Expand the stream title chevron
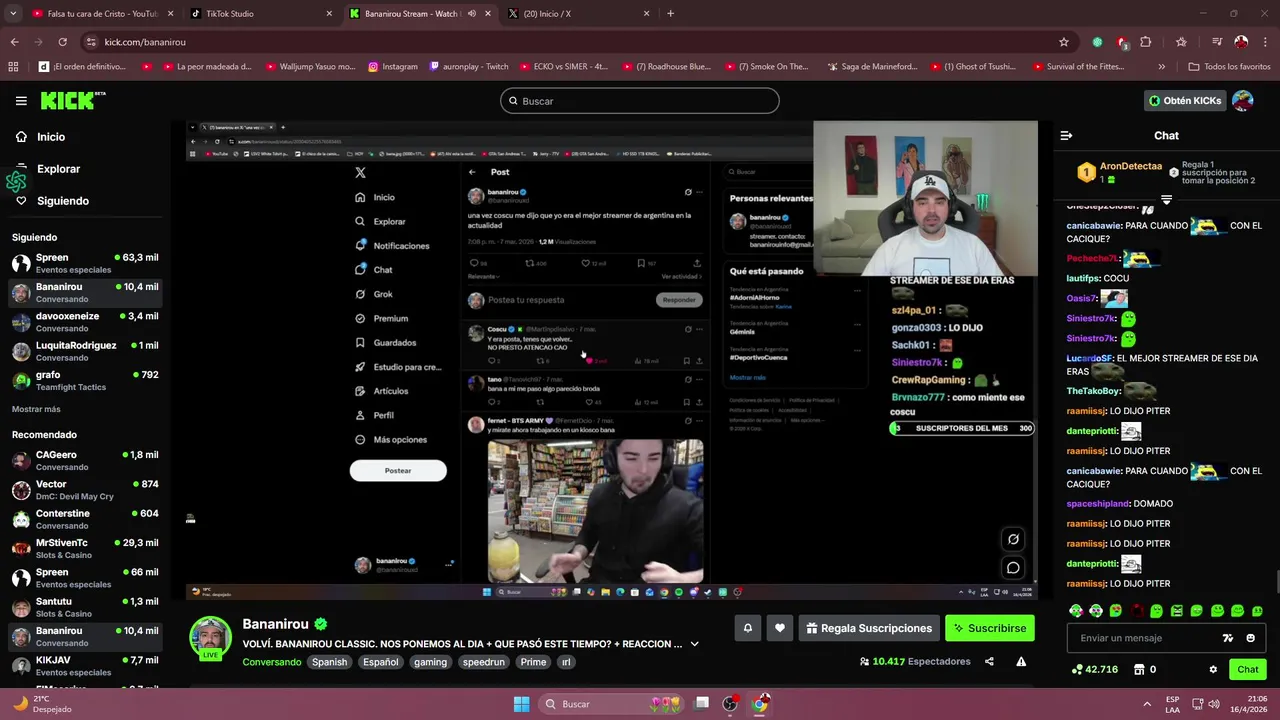This screenshot has width=1280, height=720. click(694, 644)
